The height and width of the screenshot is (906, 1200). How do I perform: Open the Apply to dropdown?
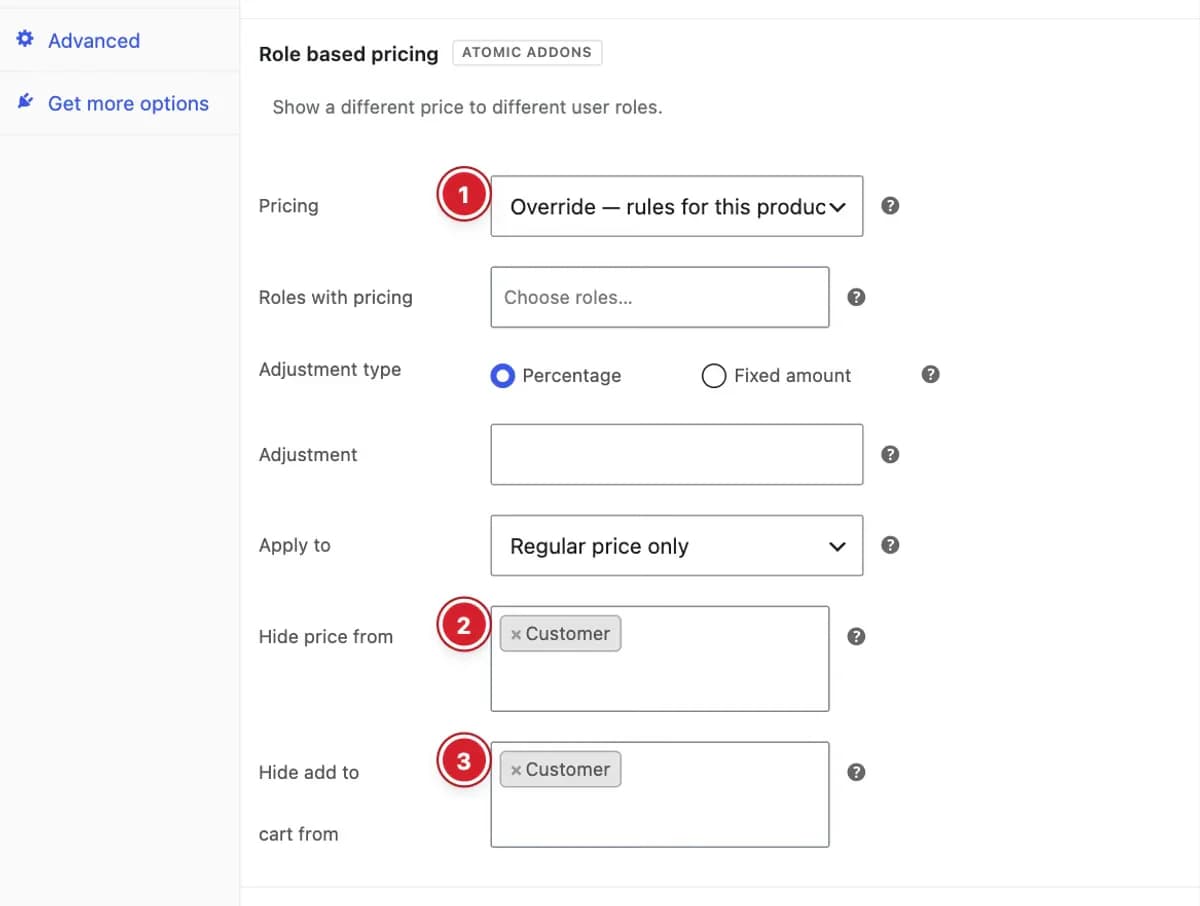677,545
